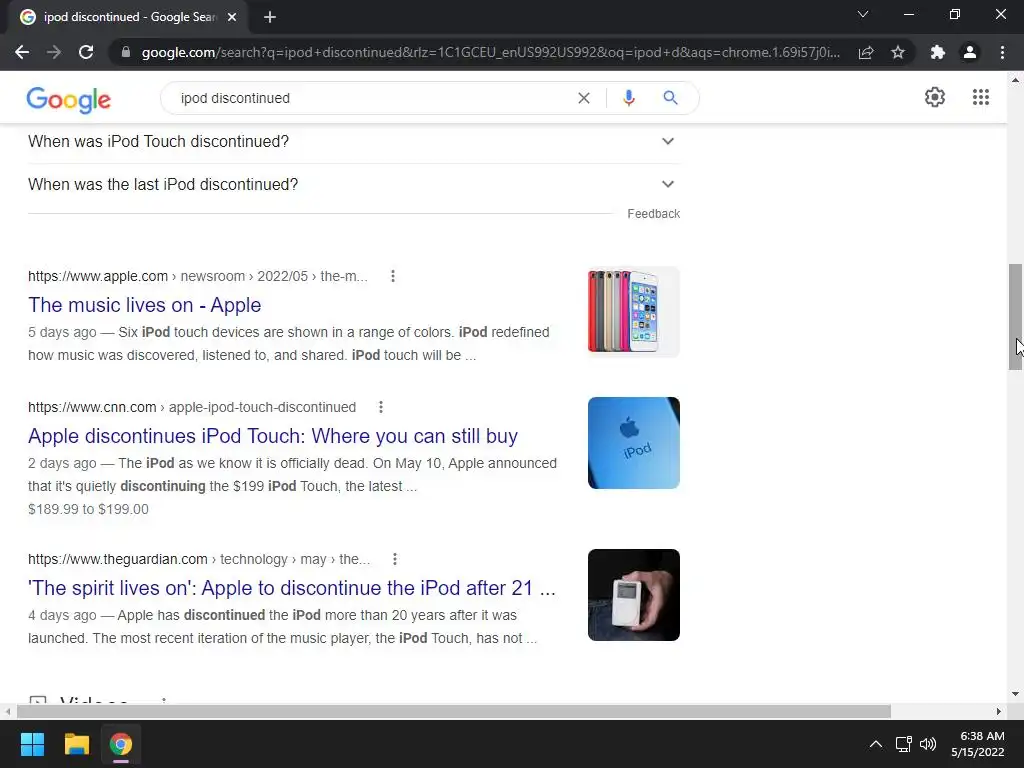Click the scroll-up arrow of vertical scrollbar
Image resolution: width=1024 pixels, height=768 pixels.
[1015, 80]
